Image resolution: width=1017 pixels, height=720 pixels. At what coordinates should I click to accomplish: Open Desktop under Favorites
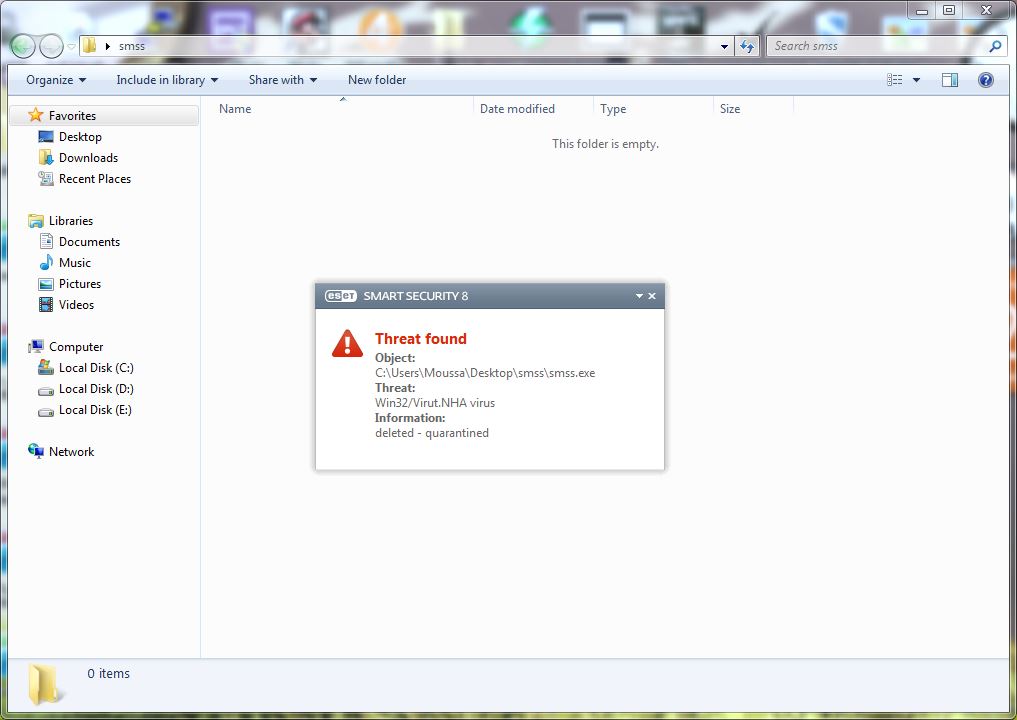pyautogui.click(x=80, y=137)
